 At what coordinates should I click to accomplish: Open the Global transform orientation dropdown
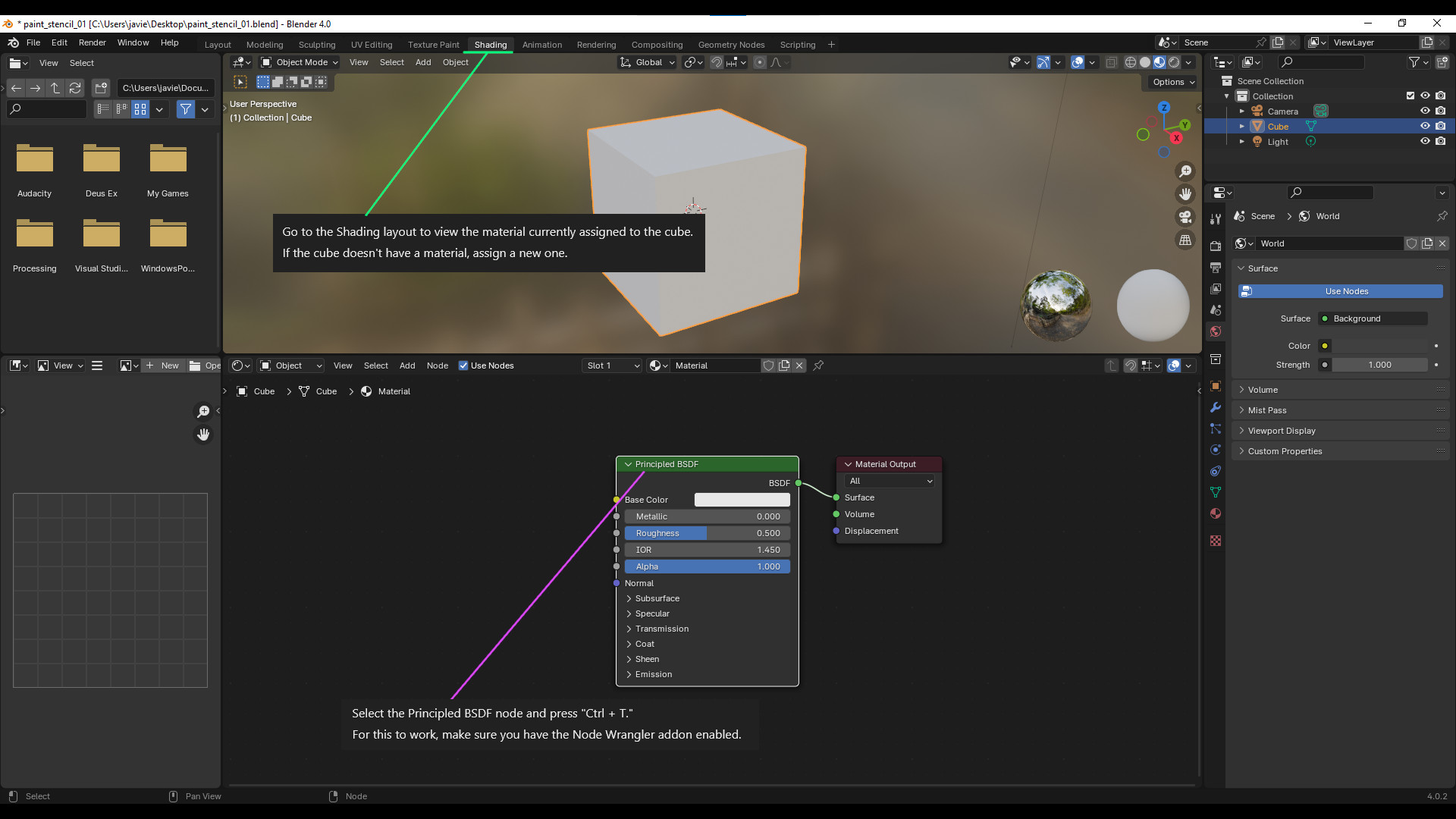647,62
